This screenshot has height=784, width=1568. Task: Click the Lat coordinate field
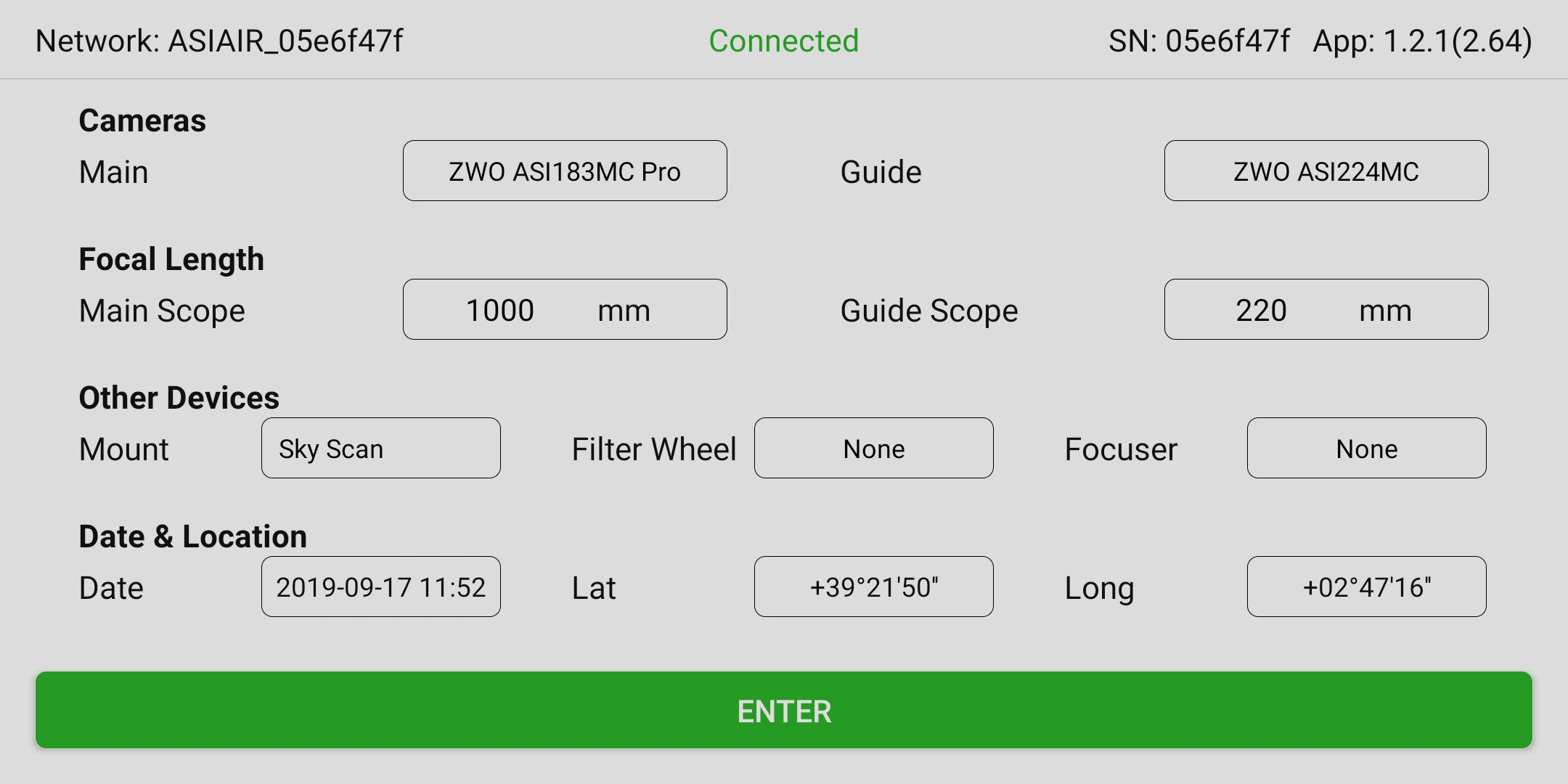point(873,587)
